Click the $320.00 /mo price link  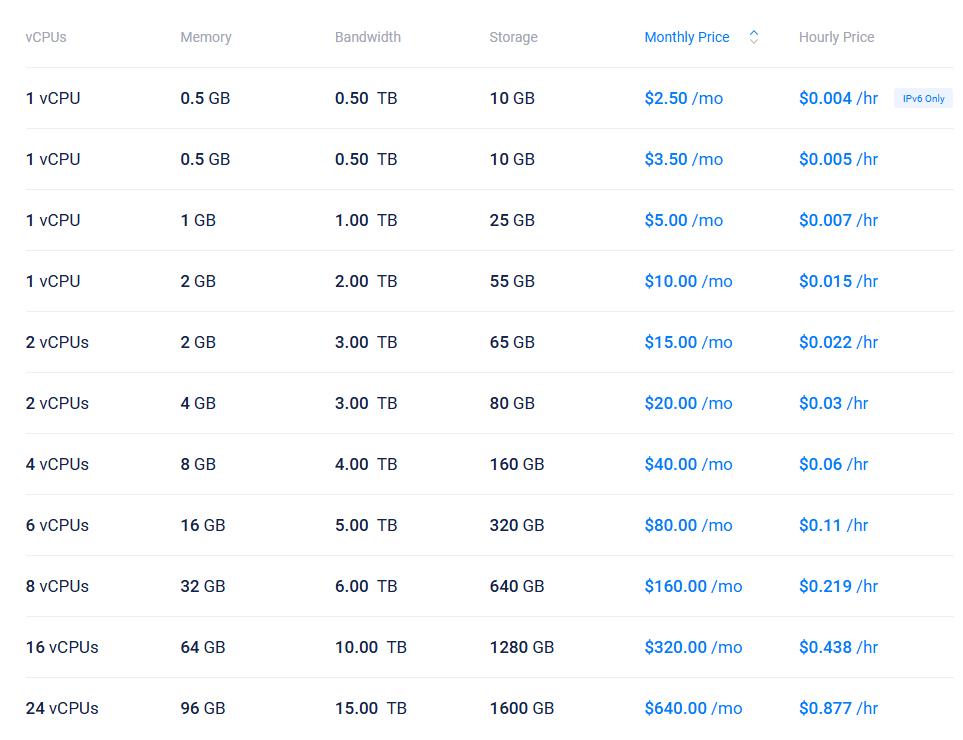click(x=693, y=647)
